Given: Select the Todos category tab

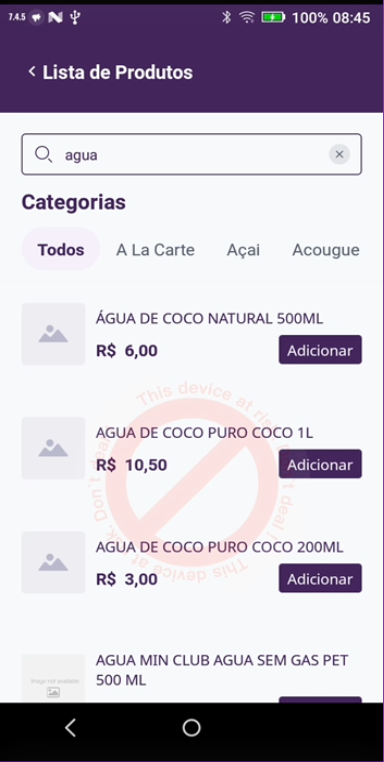Looking at the screenshot, I should click(61, 250).
